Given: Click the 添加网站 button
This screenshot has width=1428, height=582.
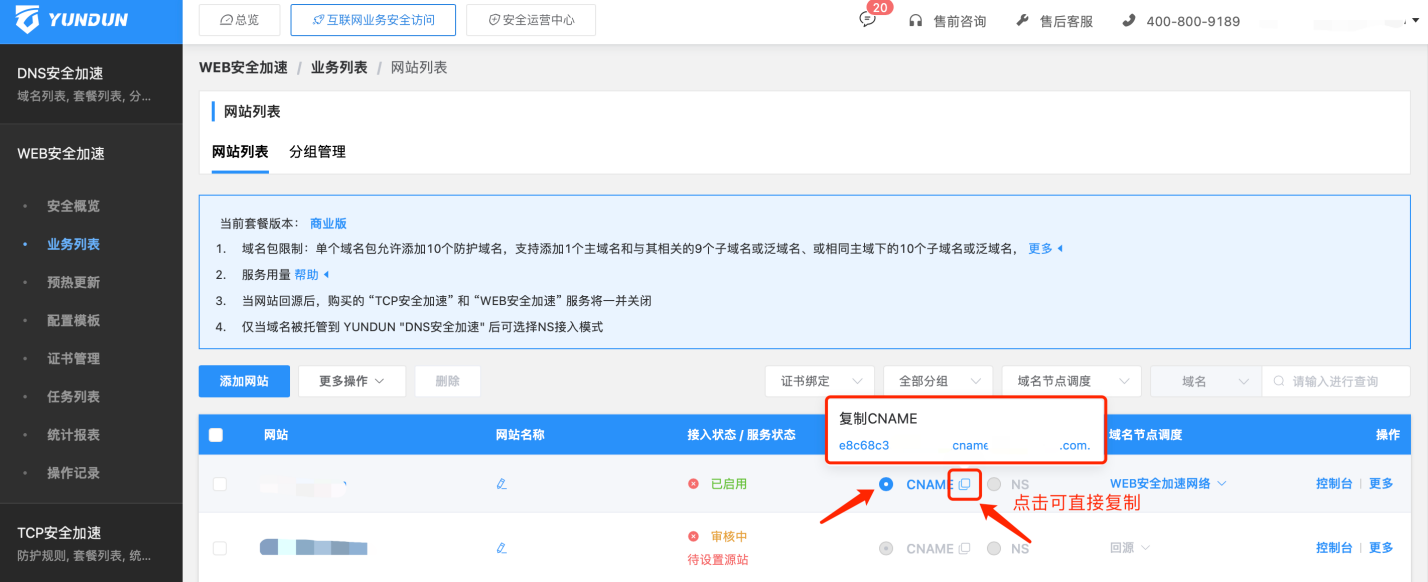Looking at the screenshot, I should (244, 381).
